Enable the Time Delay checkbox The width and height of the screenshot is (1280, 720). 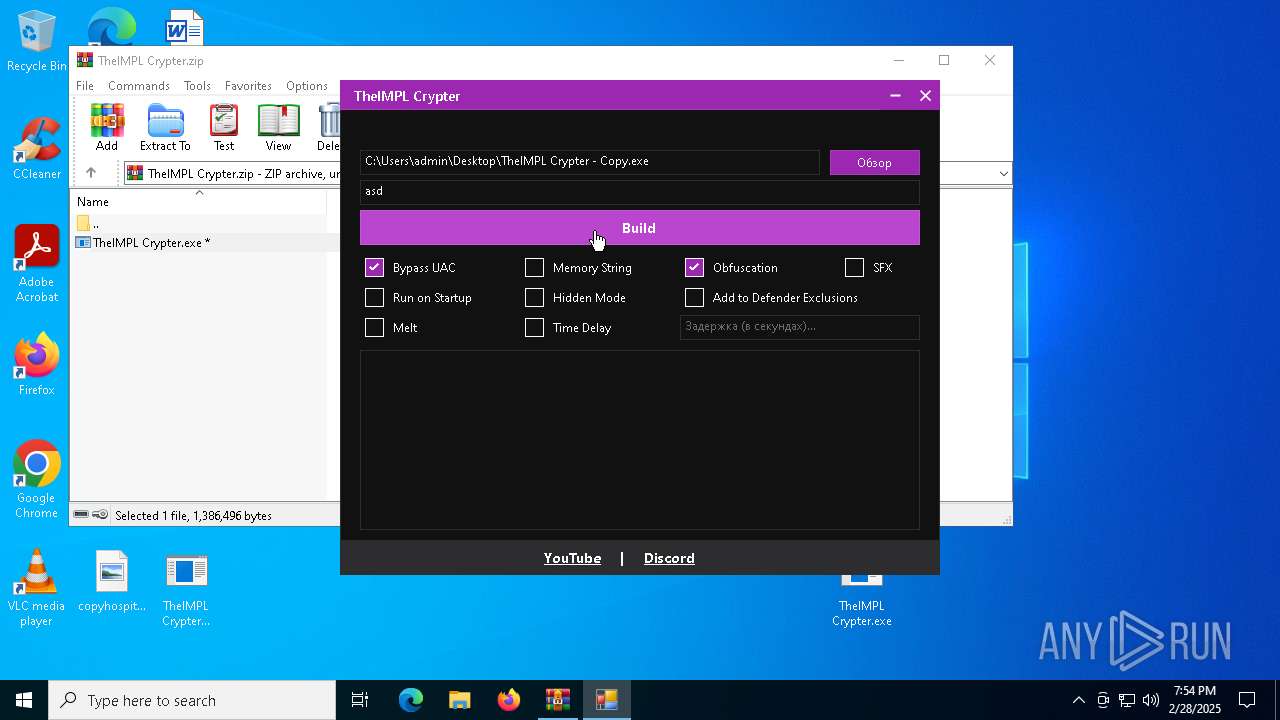click(x=534, y=328)
